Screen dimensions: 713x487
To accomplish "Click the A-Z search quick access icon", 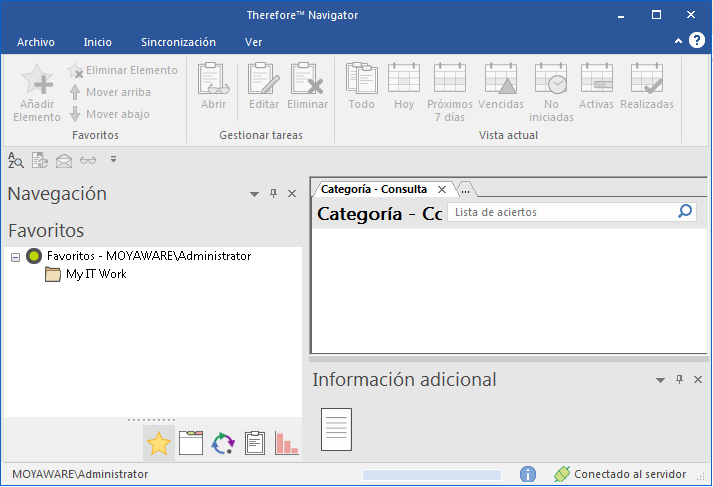I will coord(15,160).
